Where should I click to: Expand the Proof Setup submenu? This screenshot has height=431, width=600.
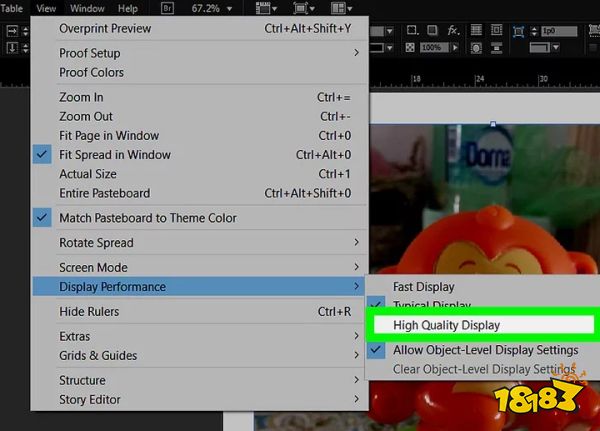[x=199, y=53]
